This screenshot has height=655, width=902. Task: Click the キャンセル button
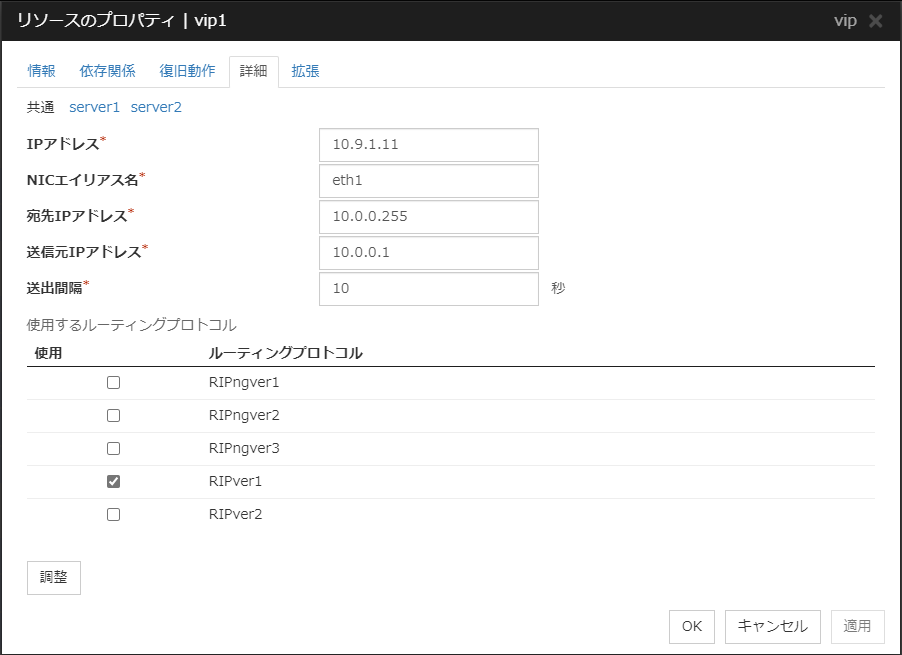(x=772, y=627)
